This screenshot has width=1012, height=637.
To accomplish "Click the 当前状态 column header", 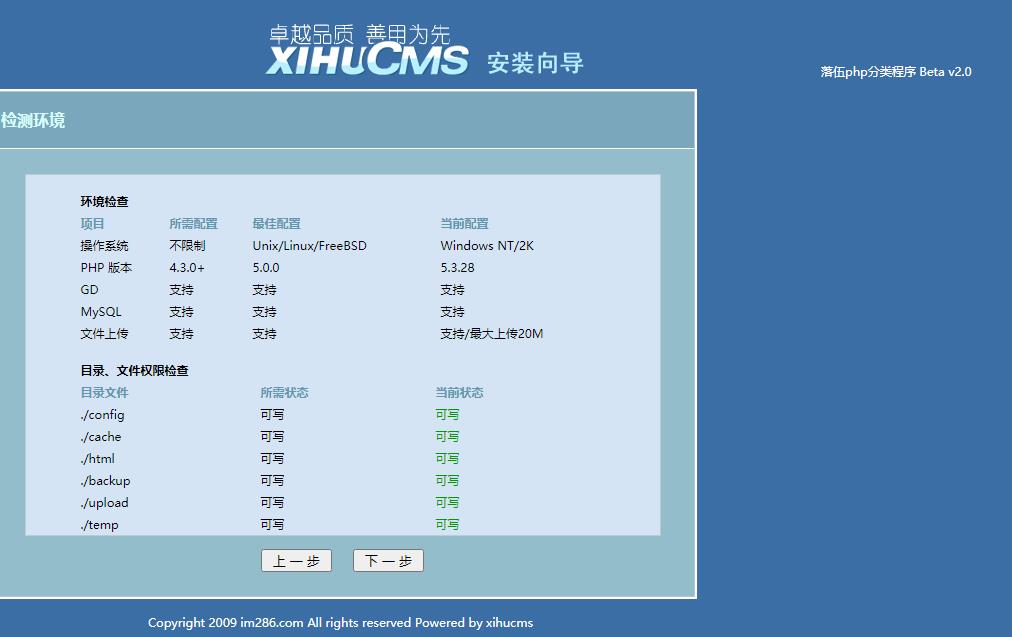I will (460, 393).
